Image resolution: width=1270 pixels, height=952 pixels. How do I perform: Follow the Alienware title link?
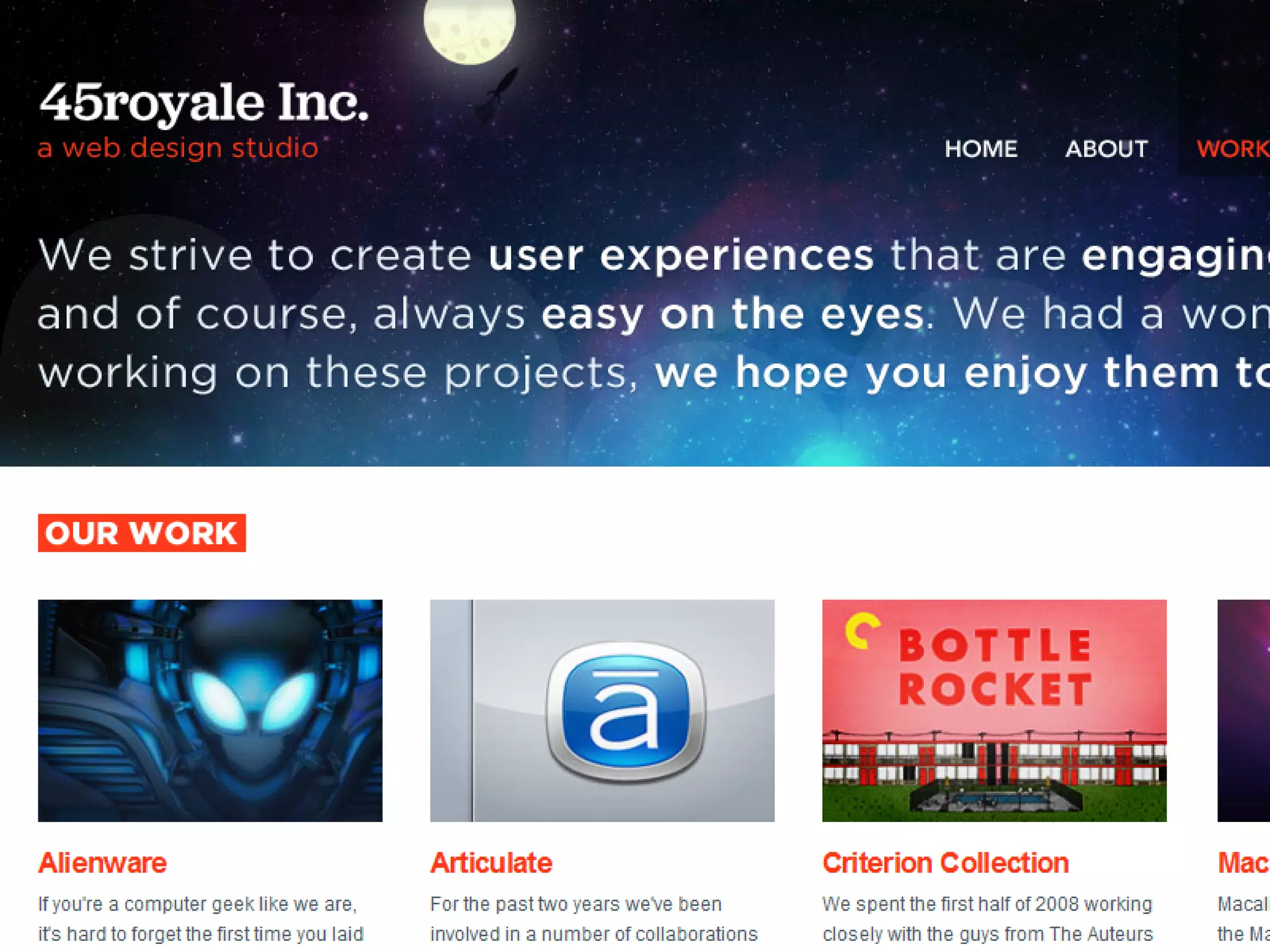(102, 863)
